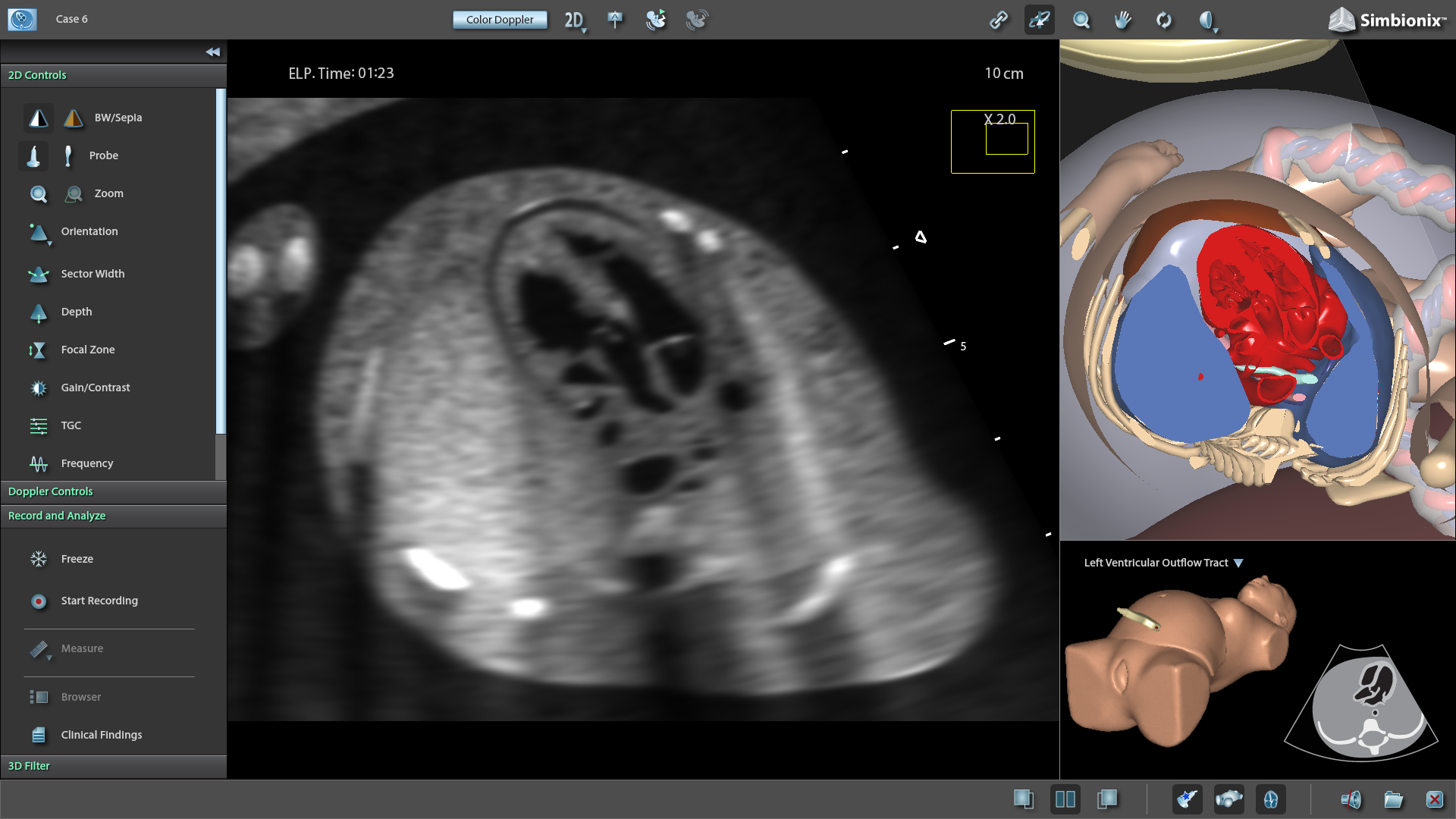Open Clinical Findings

(x=101, y=735)
